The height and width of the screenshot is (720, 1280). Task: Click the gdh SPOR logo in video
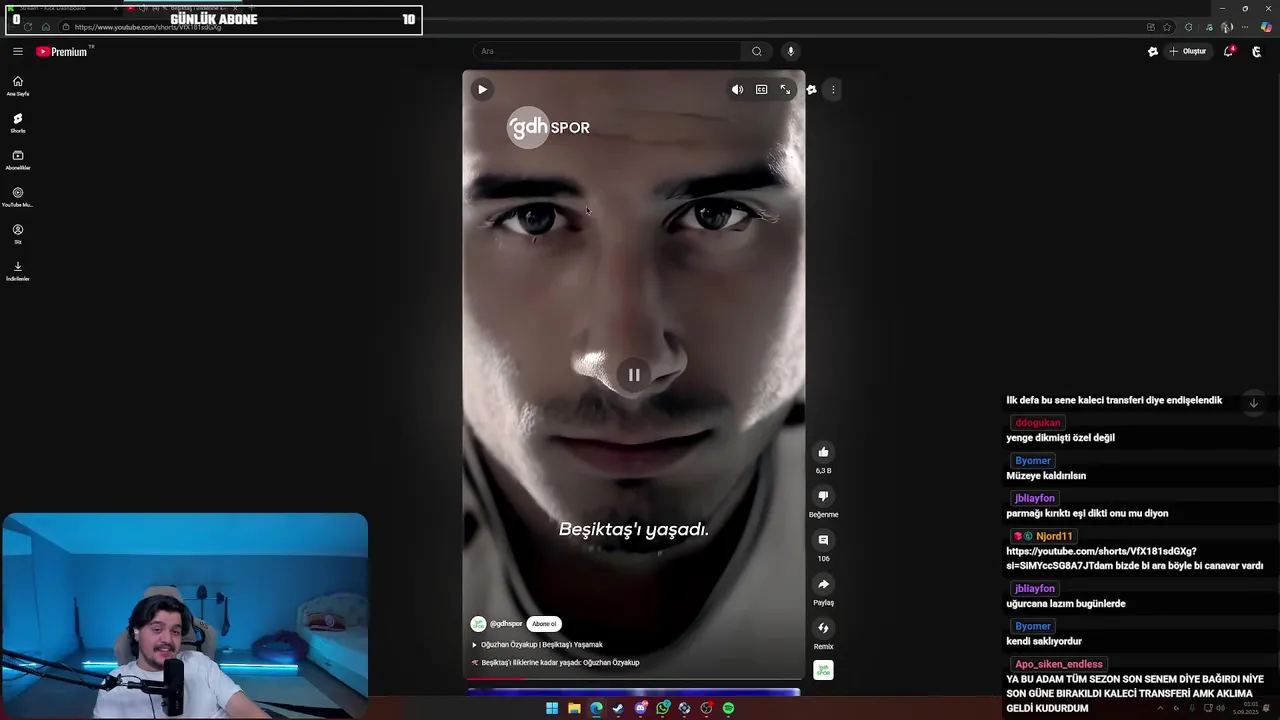(549, 127)
